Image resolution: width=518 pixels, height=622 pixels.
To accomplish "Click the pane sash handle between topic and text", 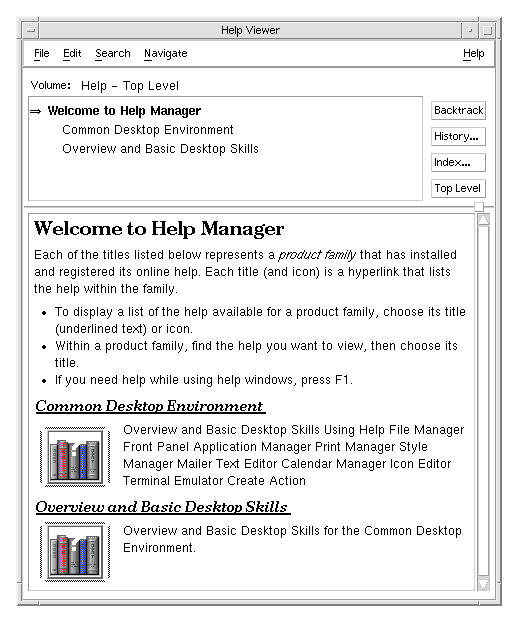I will point(479,207).
